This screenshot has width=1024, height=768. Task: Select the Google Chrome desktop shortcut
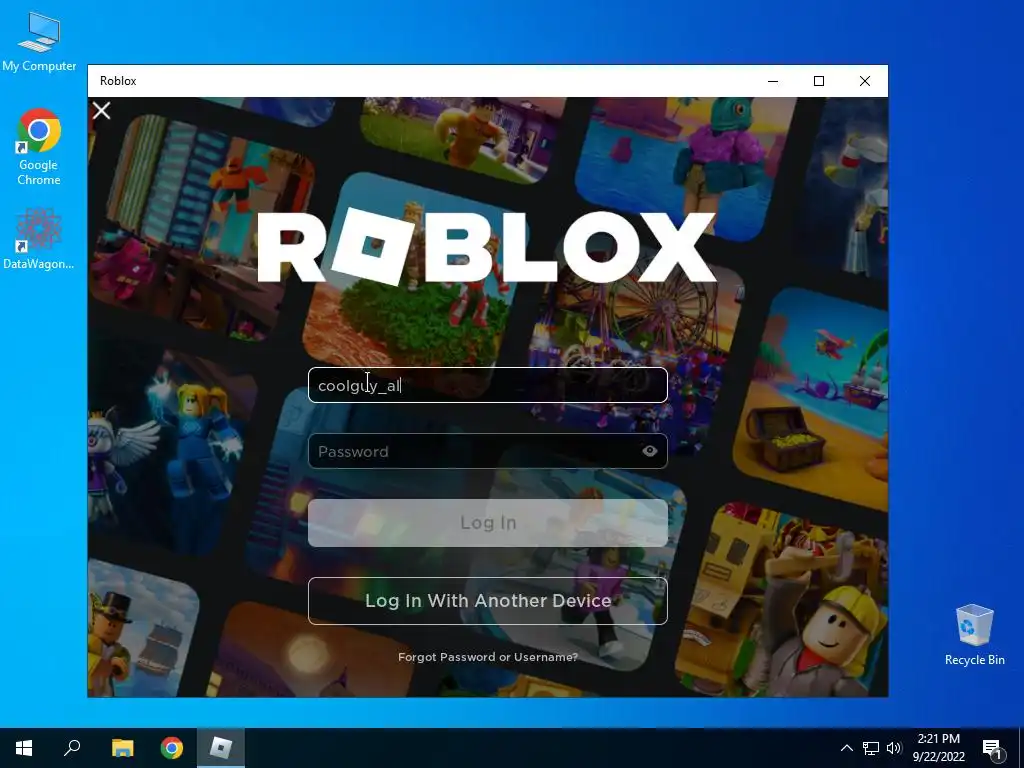pos(39,148)
